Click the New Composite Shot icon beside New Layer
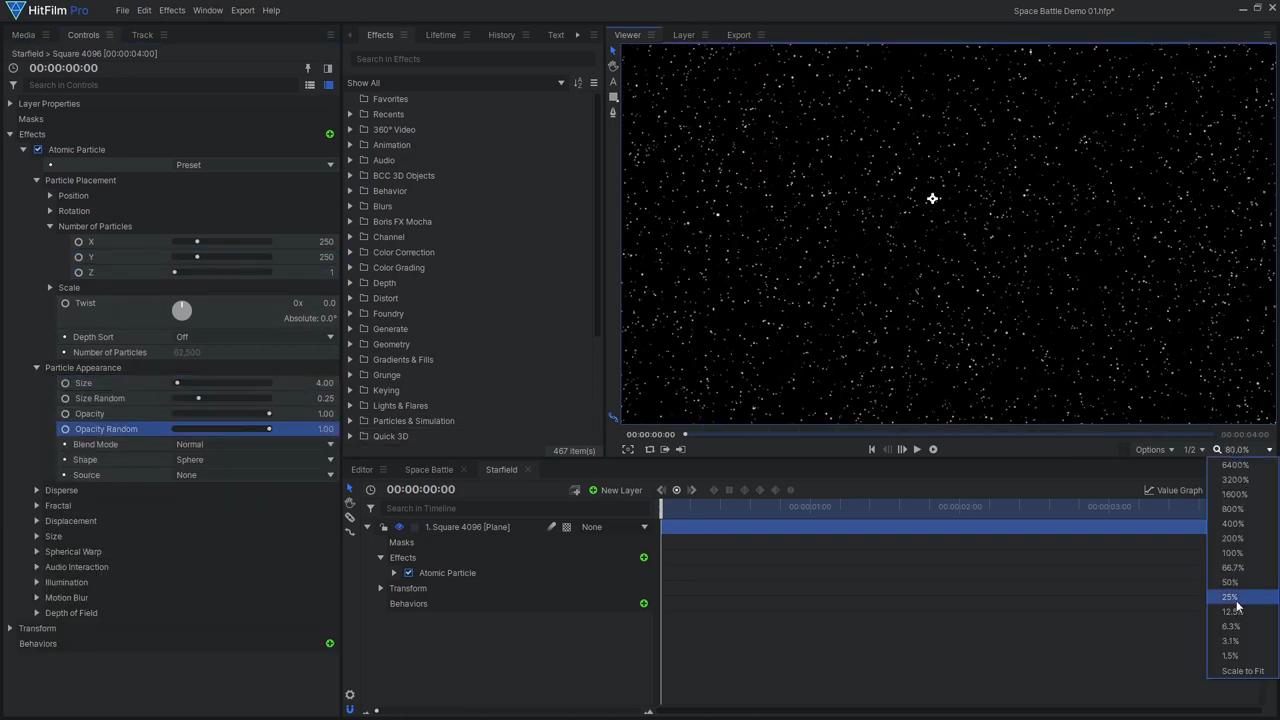The image size is (1280, 720). click(575, 490)
